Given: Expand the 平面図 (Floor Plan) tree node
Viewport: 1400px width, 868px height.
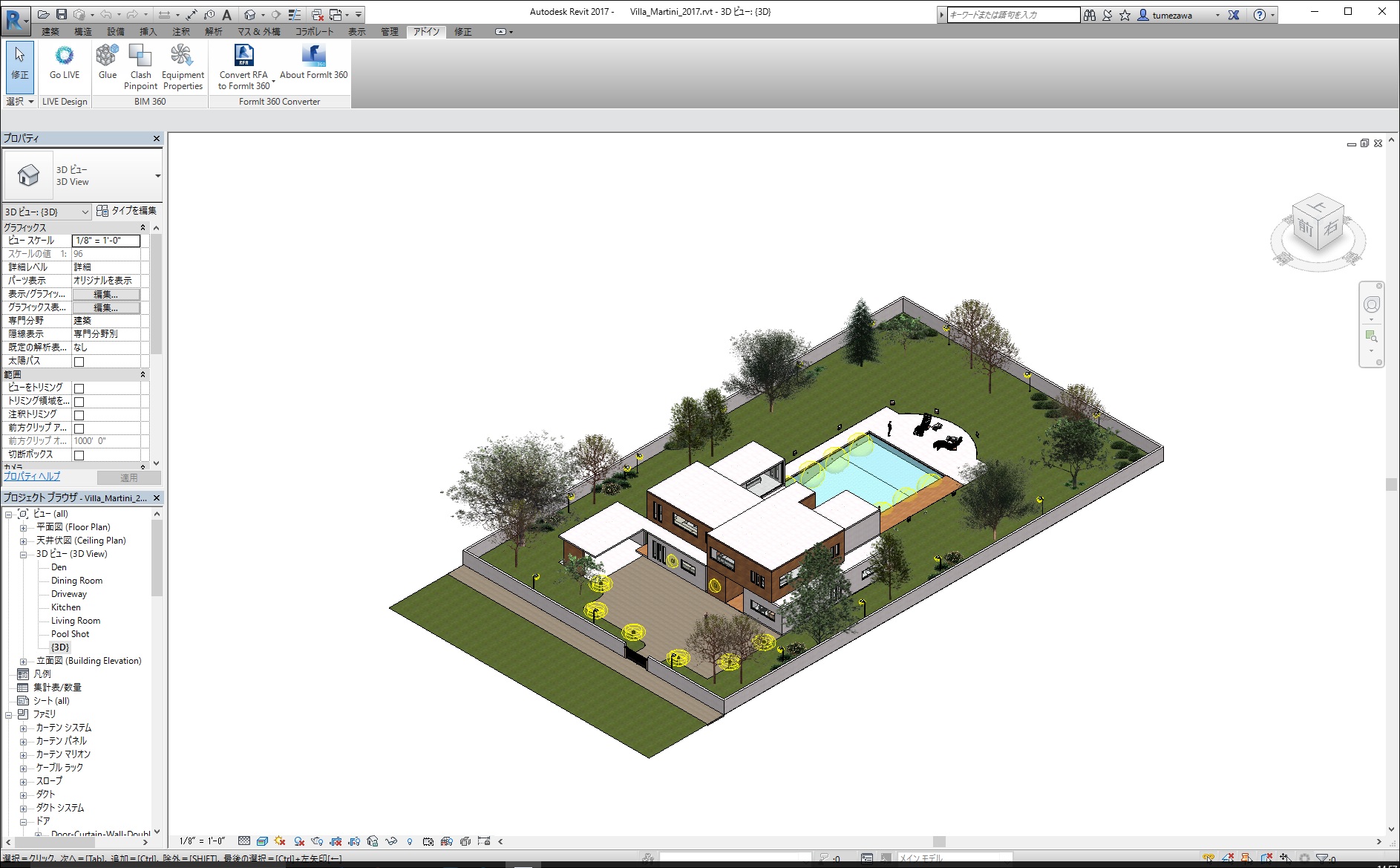Looking at the screenshot, I should coord(23,528).
